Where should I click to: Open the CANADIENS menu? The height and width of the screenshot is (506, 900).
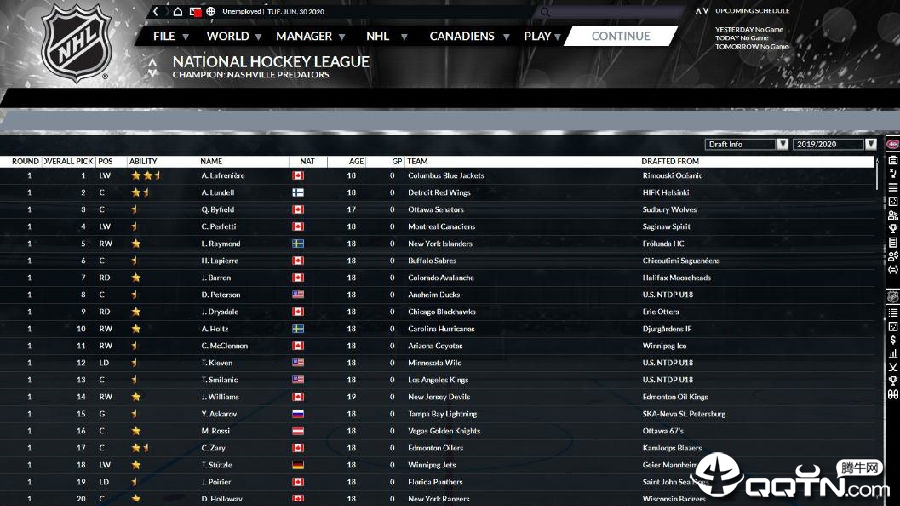coord(469,36)
